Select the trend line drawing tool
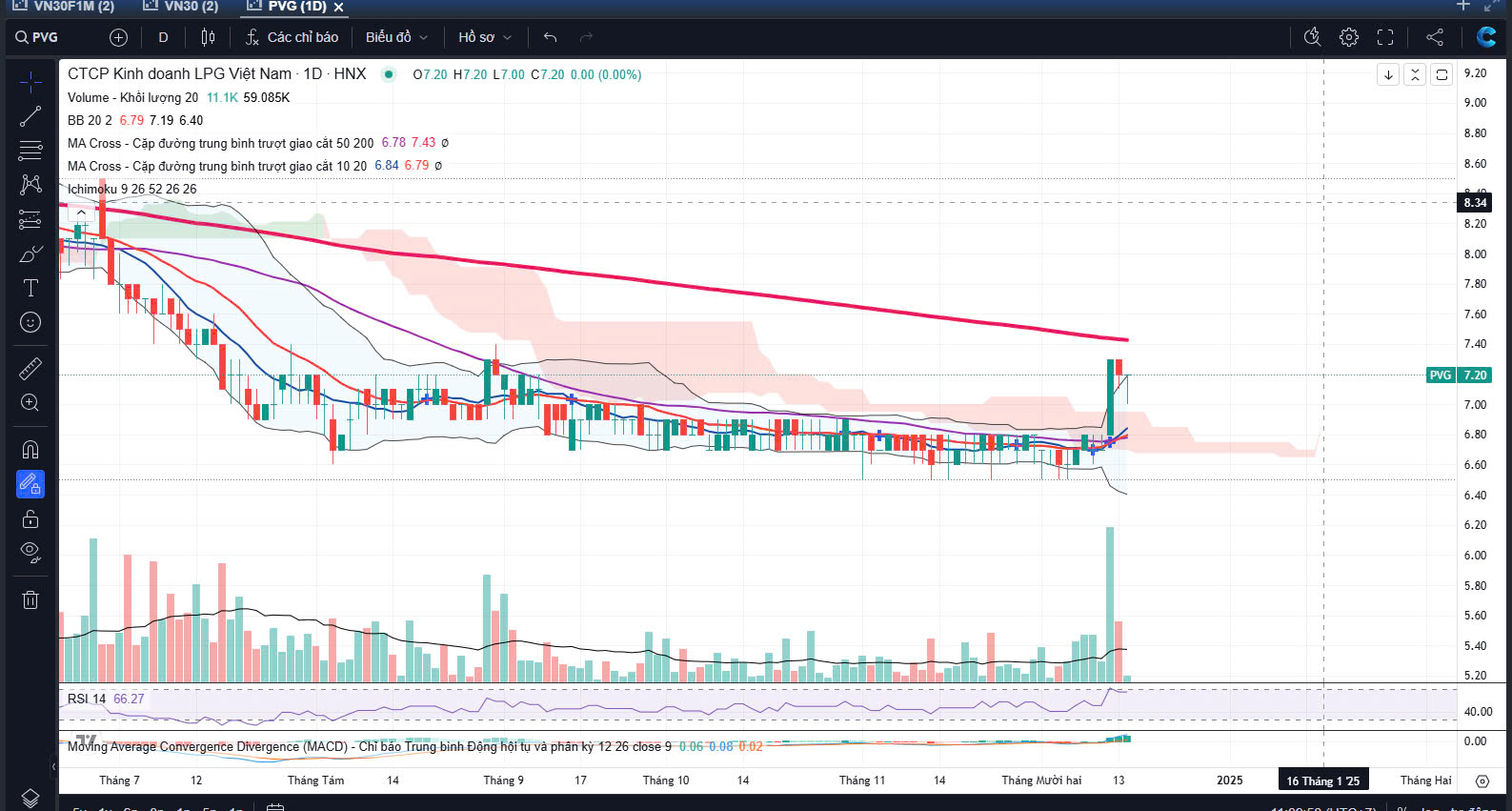 tap(30, 116)
